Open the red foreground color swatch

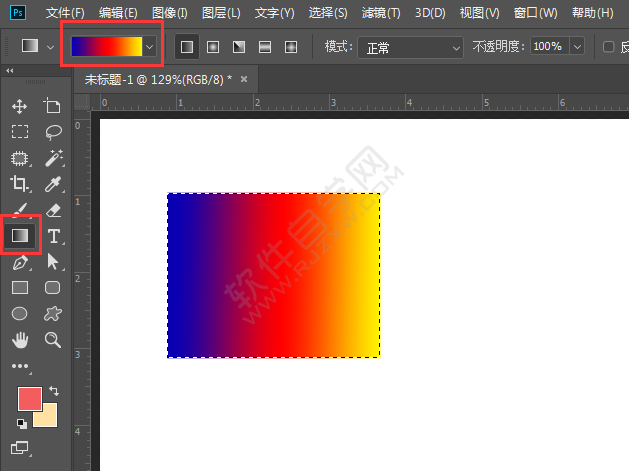(30, 399)
